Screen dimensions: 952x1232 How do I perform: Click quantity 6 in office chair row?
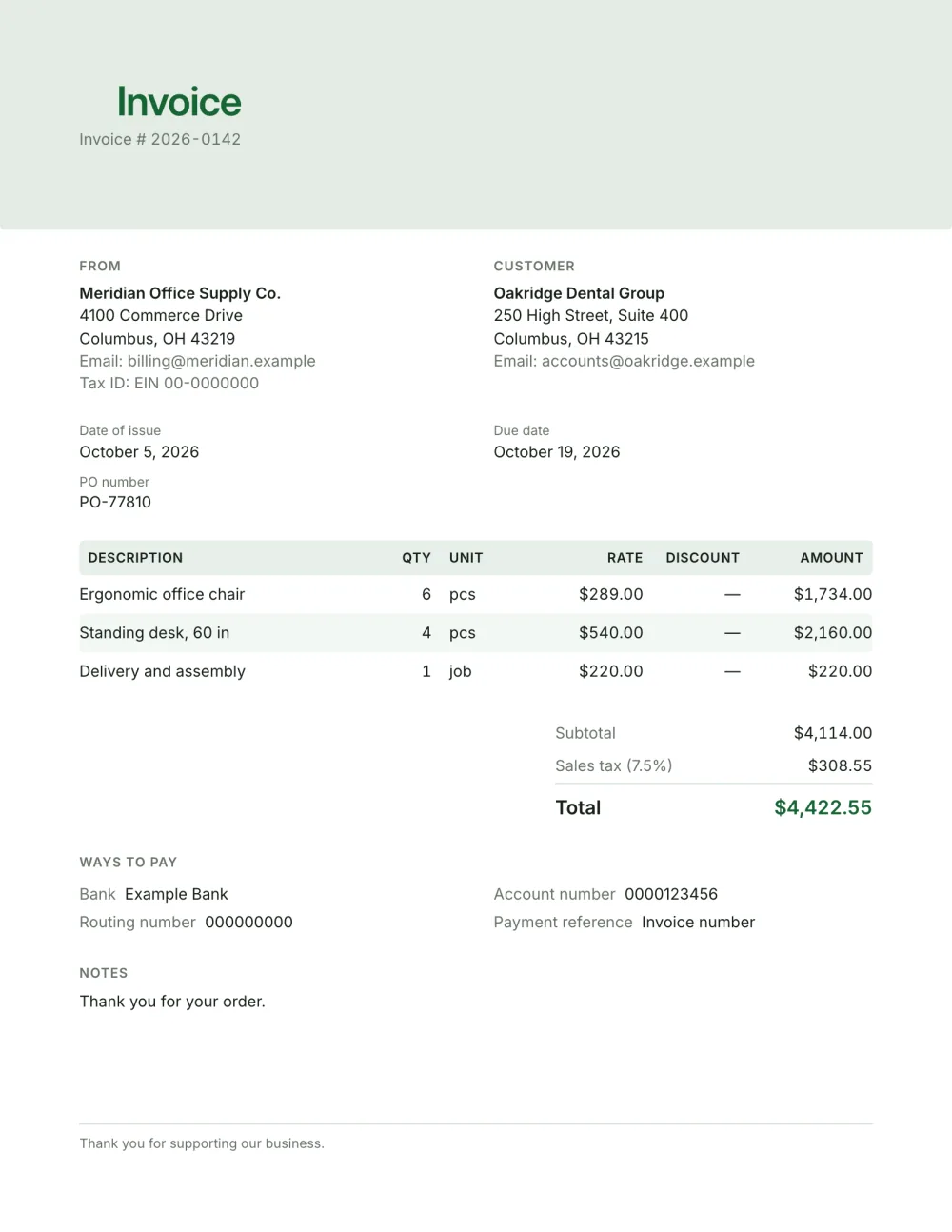[x=426, y=594]
